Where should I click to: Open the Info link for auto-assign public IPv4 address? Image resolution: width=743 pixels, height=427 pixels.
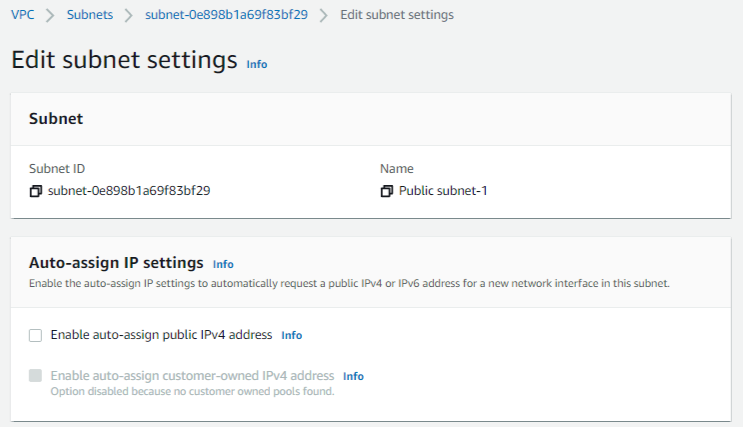click(x=292, y=335)
